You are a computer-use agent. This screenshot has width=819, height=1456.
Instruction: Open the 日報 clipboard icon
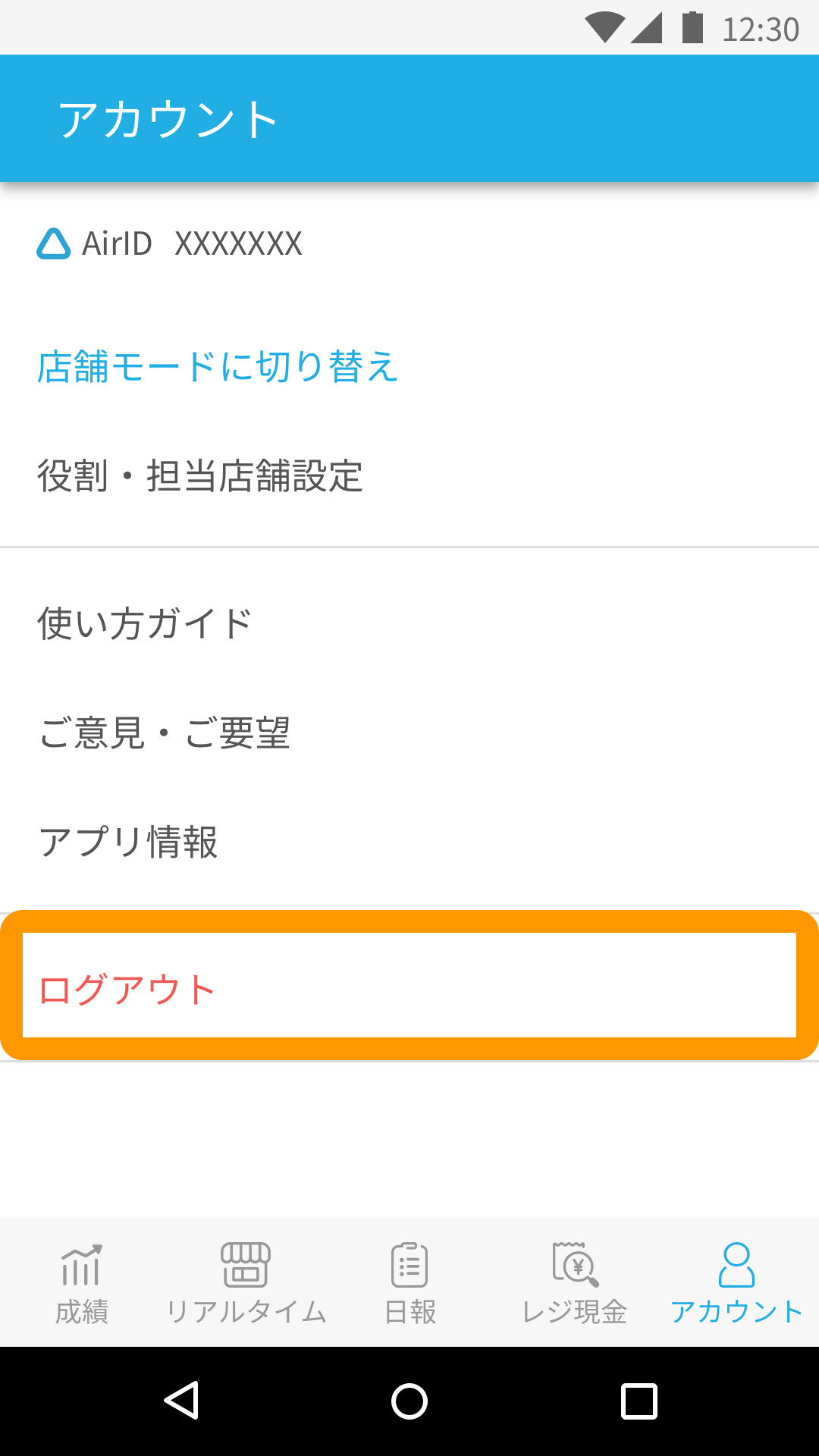[409, 1265]
